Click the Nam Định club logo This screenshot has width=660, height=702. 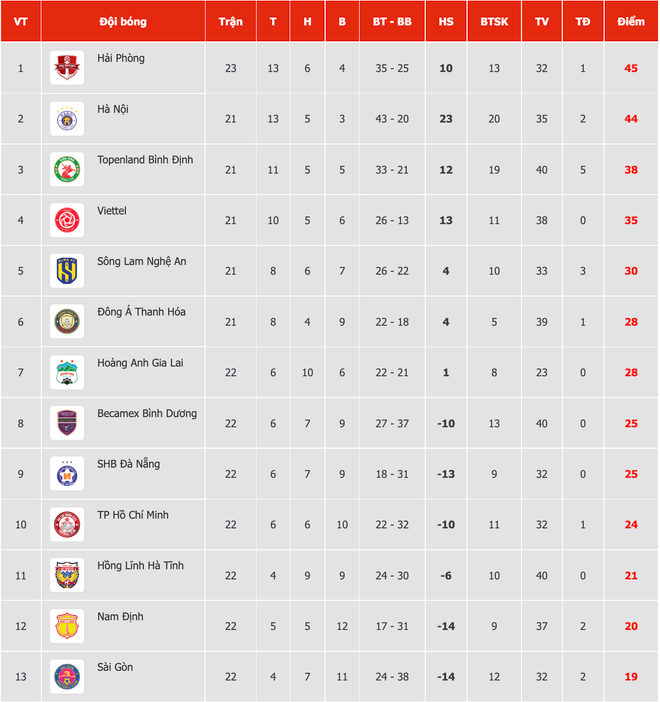[68, 626]
